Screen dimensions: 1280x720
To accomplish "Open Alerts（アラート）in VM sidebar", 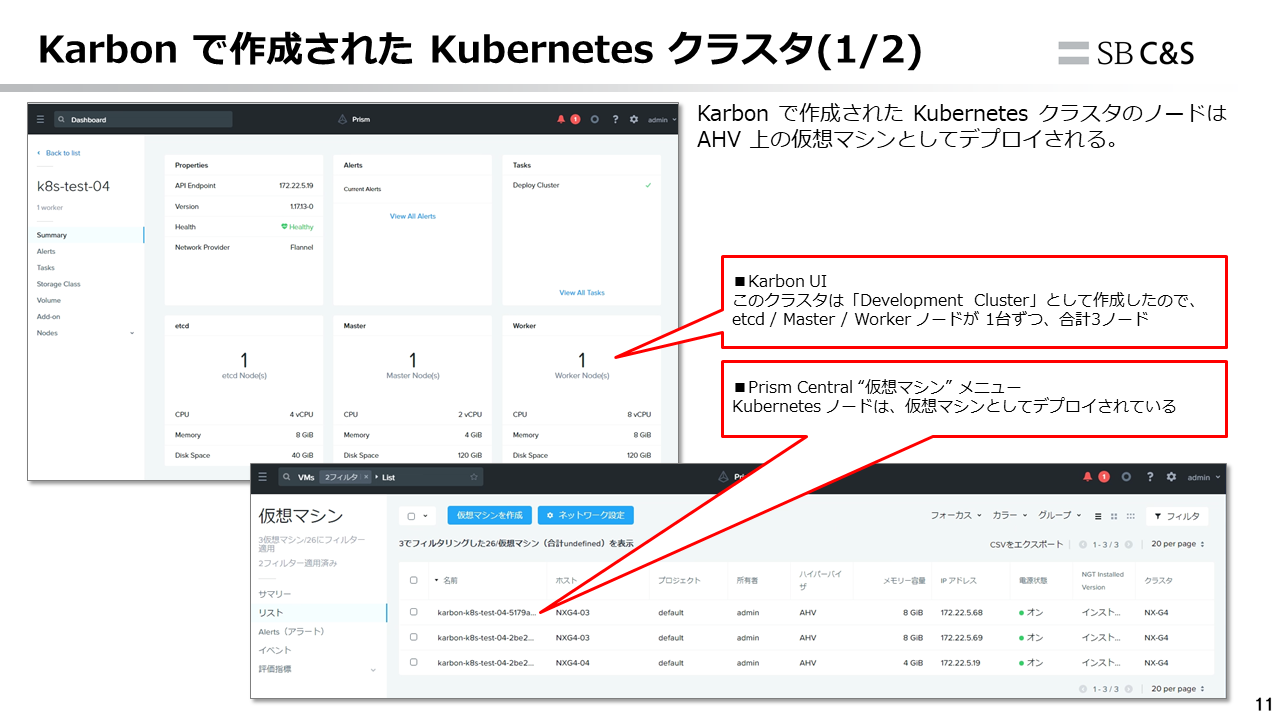I will click(291, 632).
